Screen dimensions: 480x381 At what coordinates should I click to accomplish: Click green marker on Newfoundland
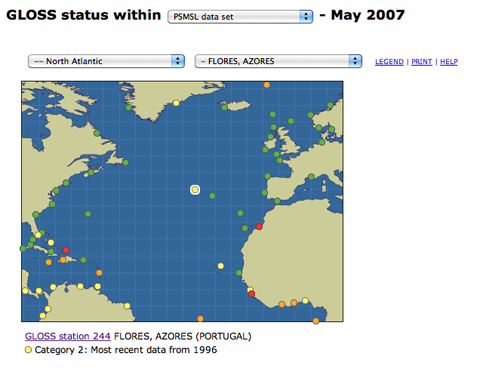[x=125, y=163]
